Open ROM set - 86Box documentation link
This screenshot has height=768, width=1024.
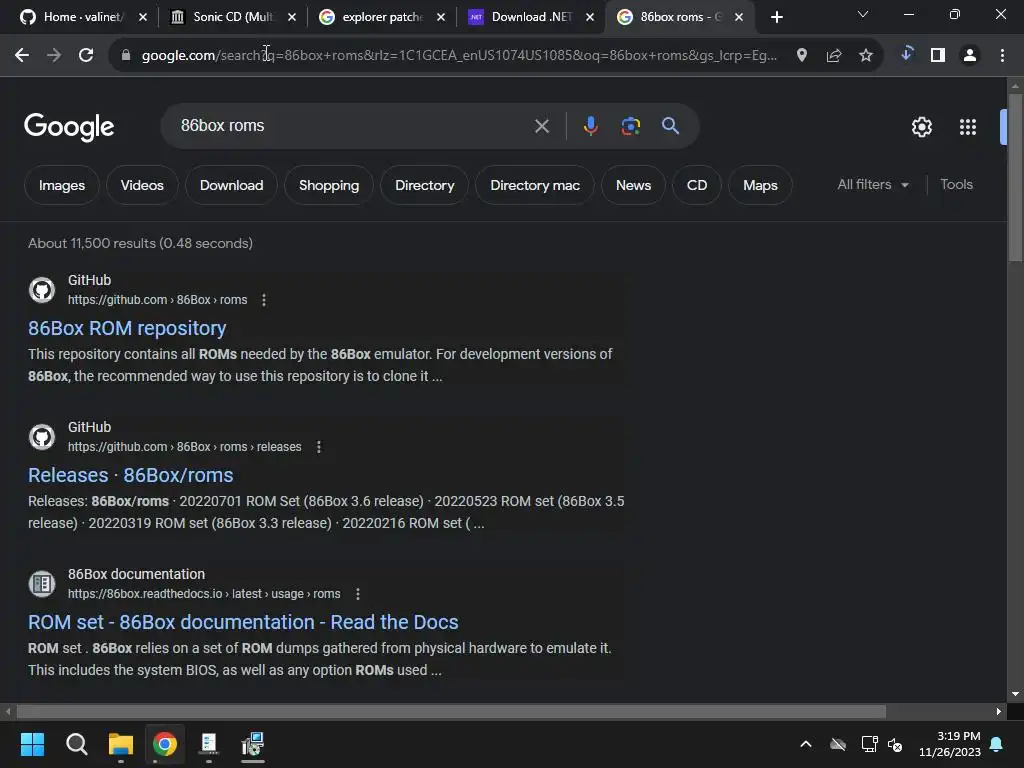coord(243,622)
